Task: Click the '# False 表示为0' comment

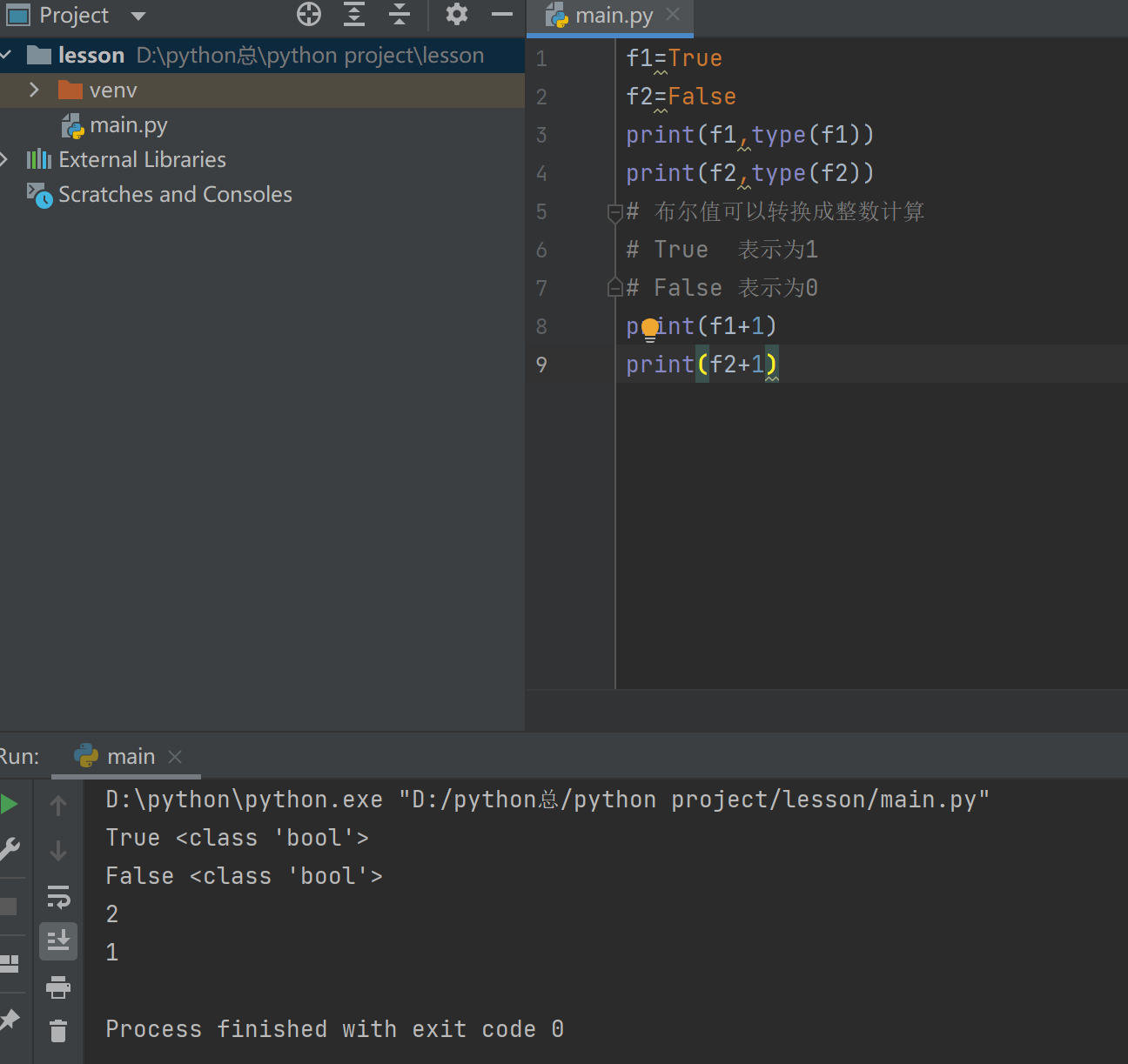Action: click(722, 288)
